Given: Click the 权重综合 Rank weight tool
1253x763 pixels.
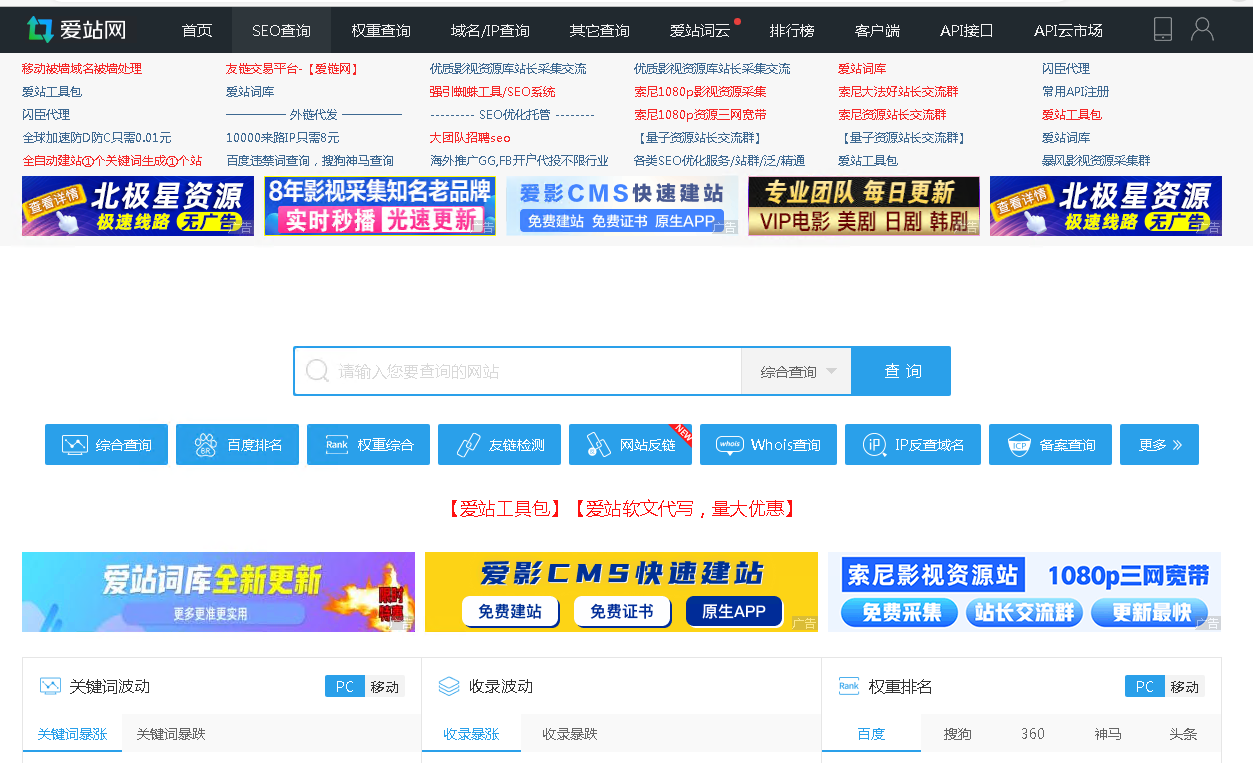Looking at the screenshot, I should tap(368, 444).
